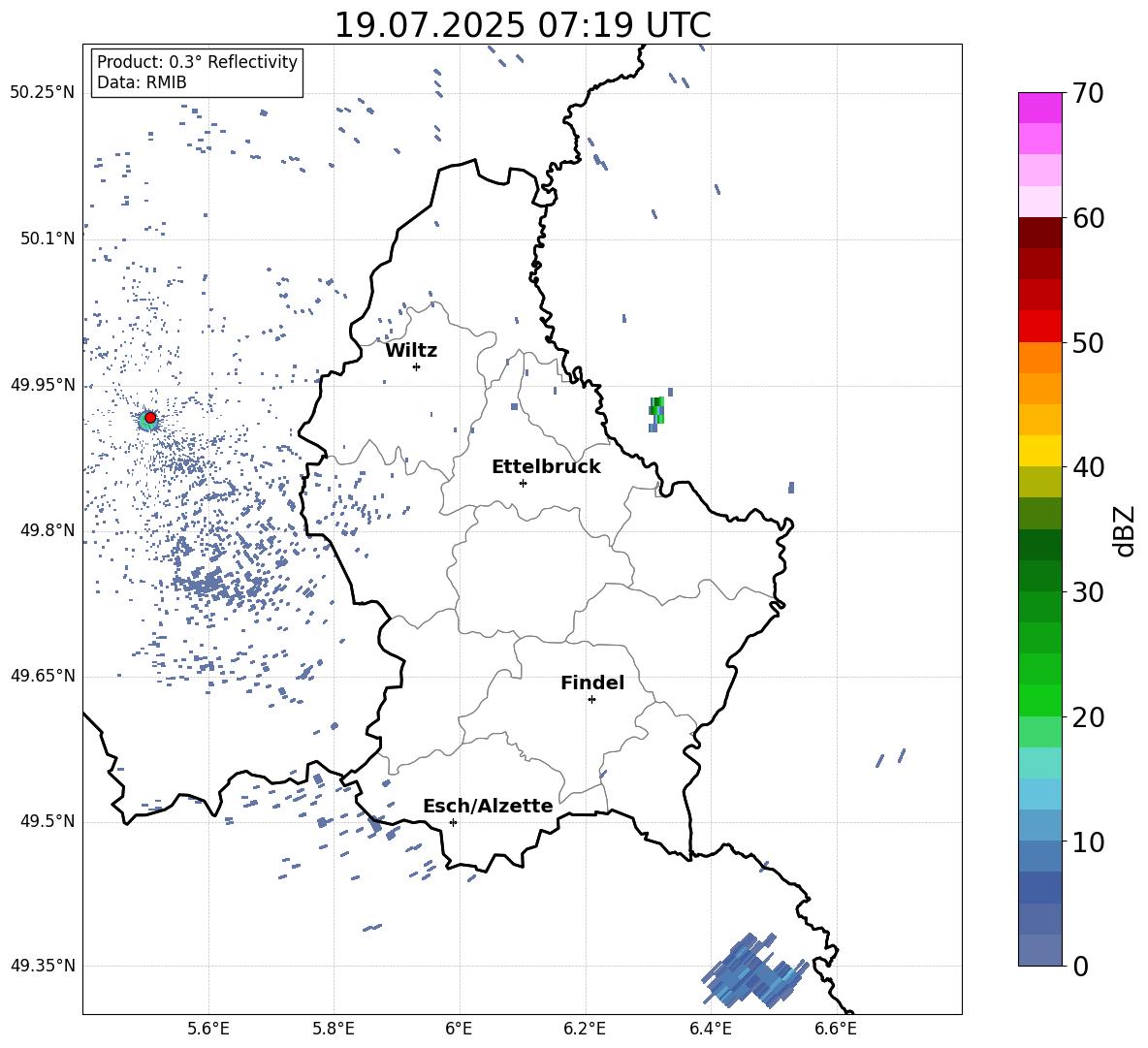Click the 49.5°N latitude label
Screen dimensions: 1148x1048
pos(48,820)
